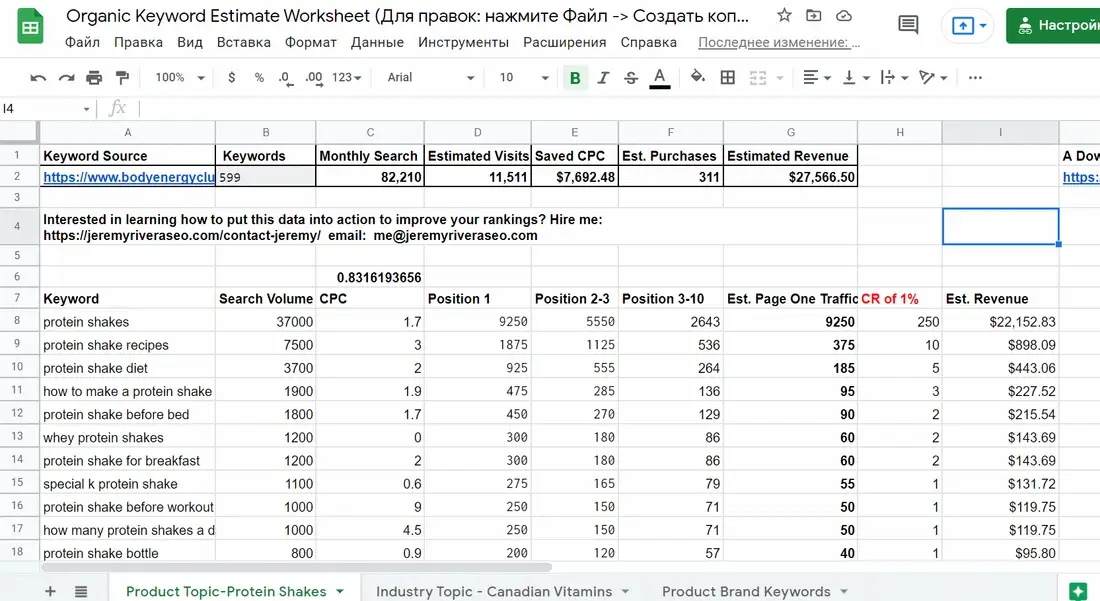Check cloud save status icon

844,15
